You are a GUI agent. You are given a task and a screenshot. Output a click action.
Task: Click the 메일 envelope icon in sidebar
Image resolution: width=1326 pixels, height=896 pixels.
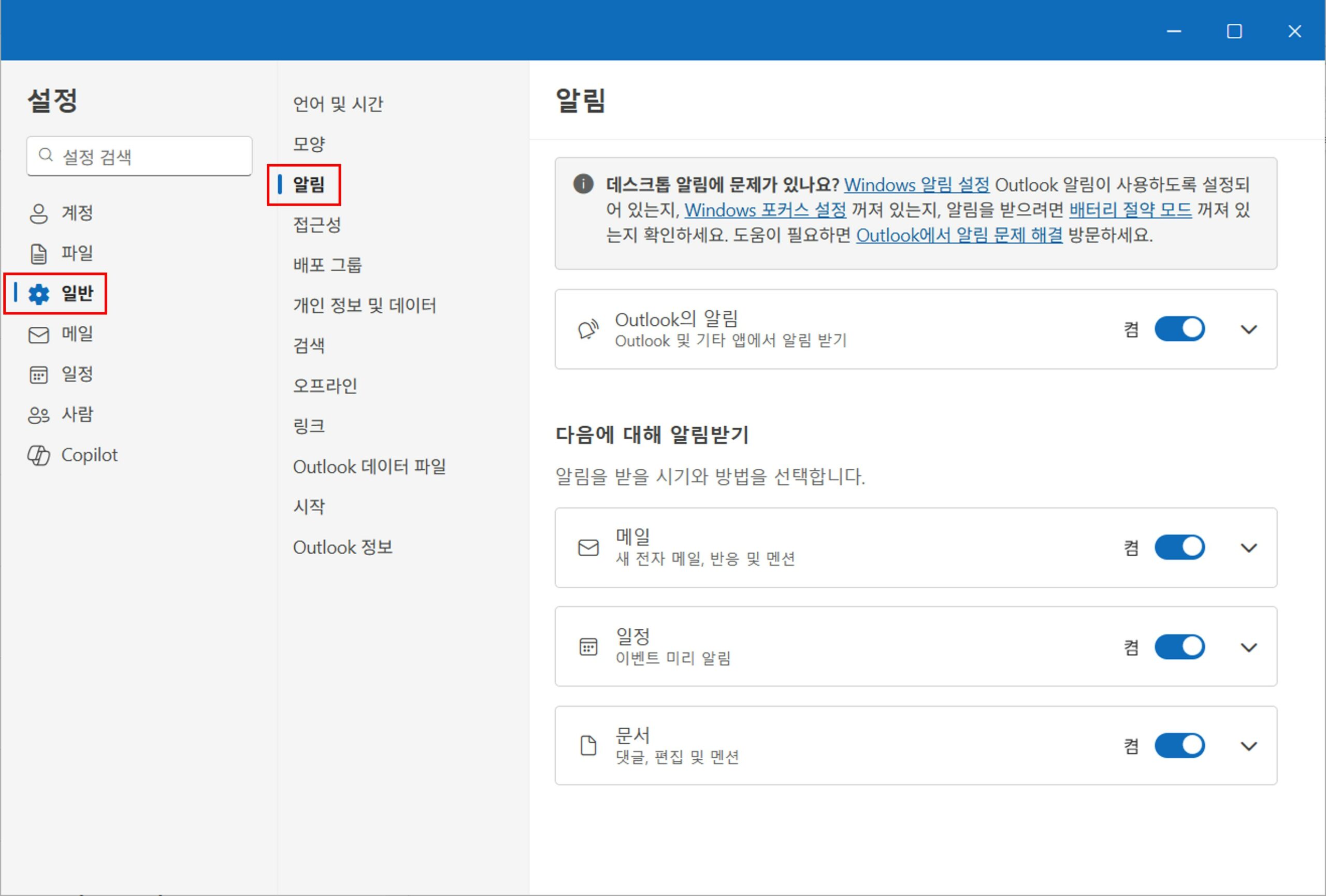pyautogui.click(x=38, y=335)
